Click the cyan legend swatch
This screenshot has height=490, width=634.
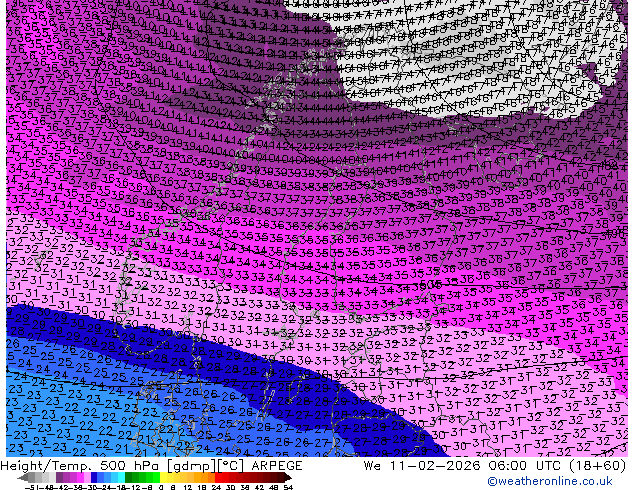(121, 478)
